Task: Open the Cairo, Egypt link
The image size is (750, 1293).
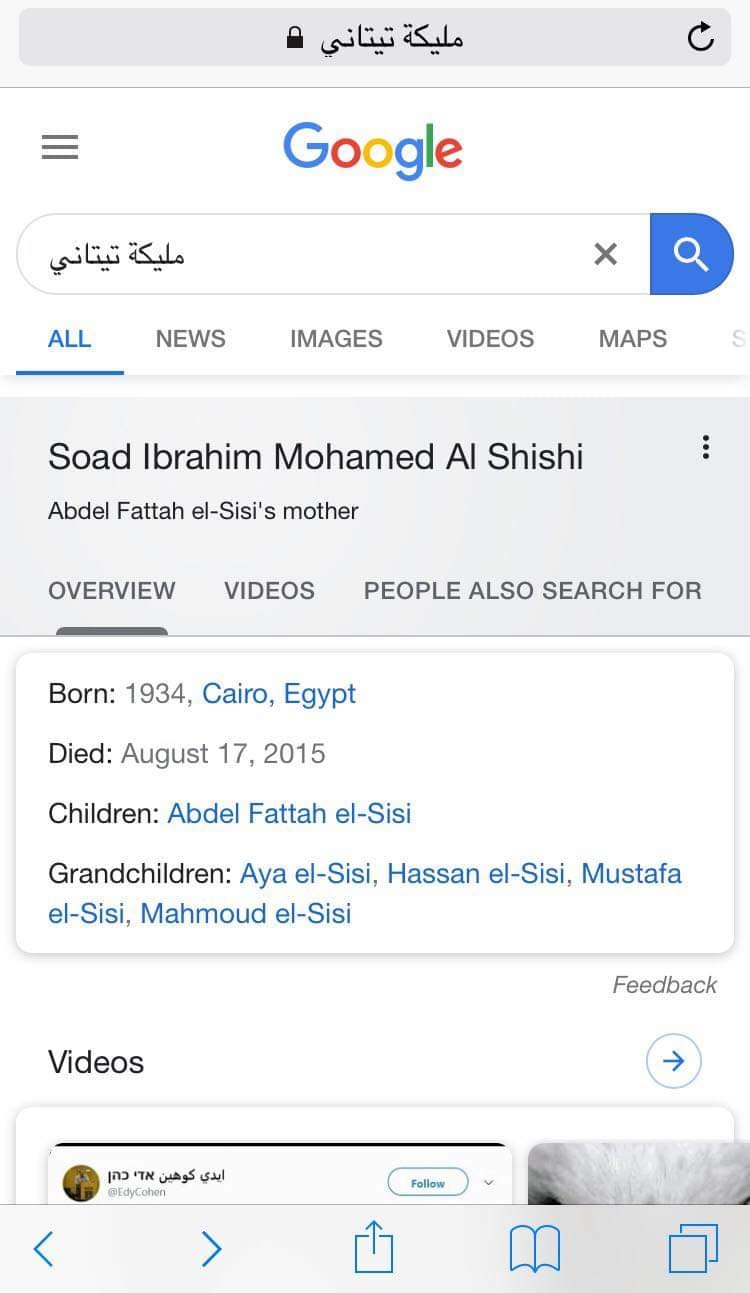Action: (279, 694)
